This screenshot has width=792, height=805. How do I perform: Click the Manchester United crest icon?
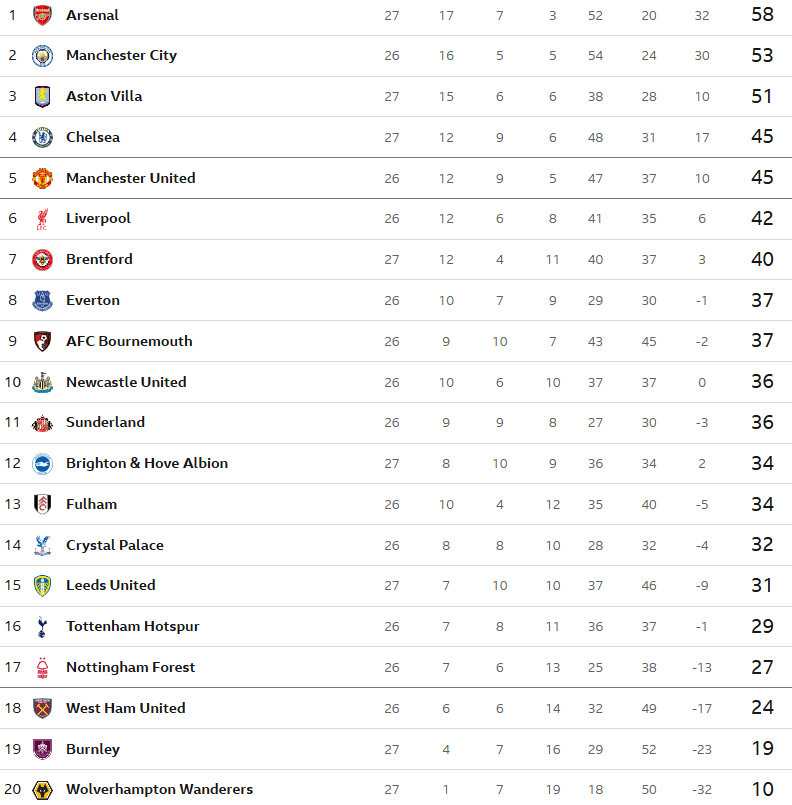(x=42, y=178)
